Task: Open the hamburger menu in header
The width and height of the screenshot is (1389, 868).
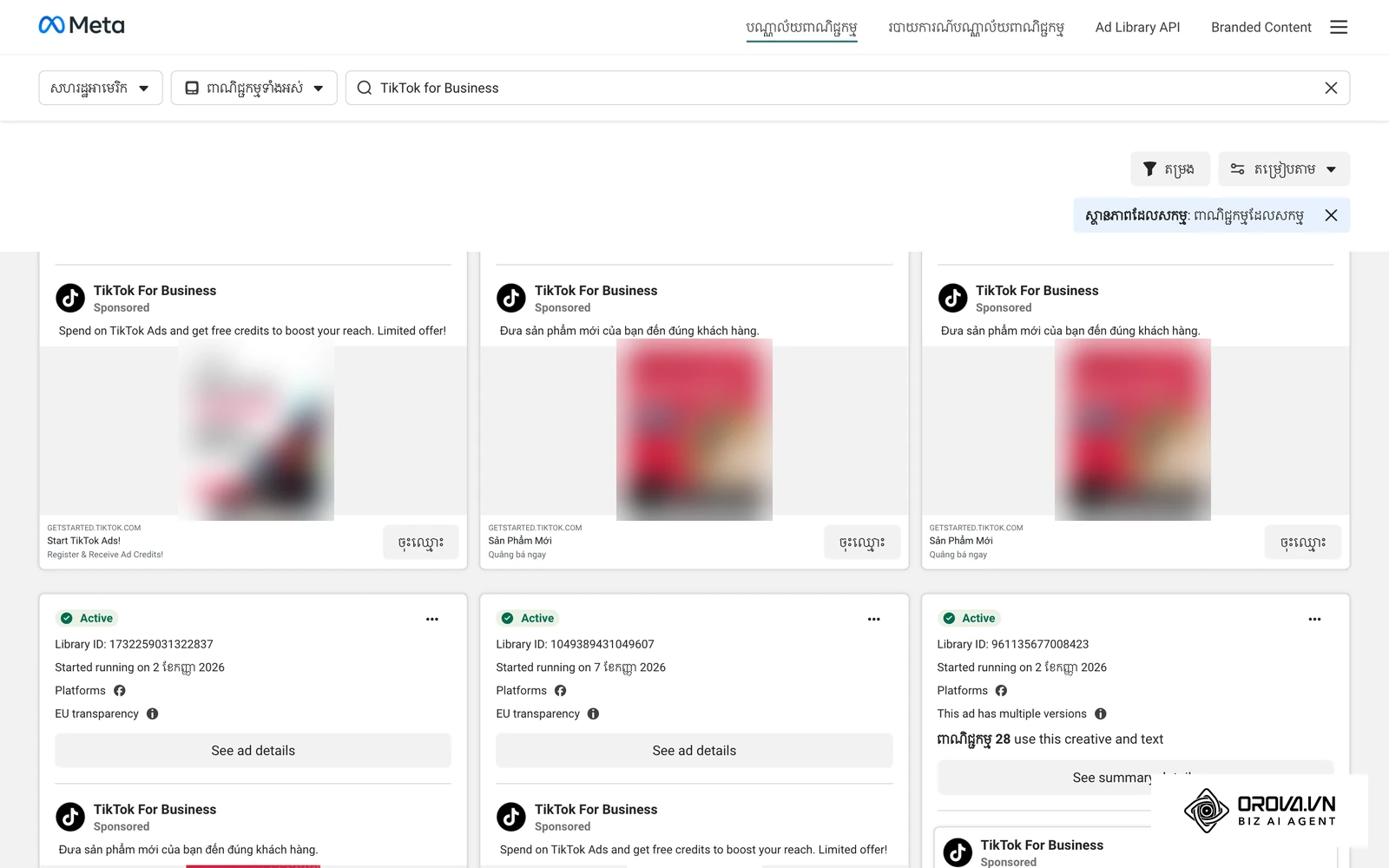Action: tap(1339, 27)
